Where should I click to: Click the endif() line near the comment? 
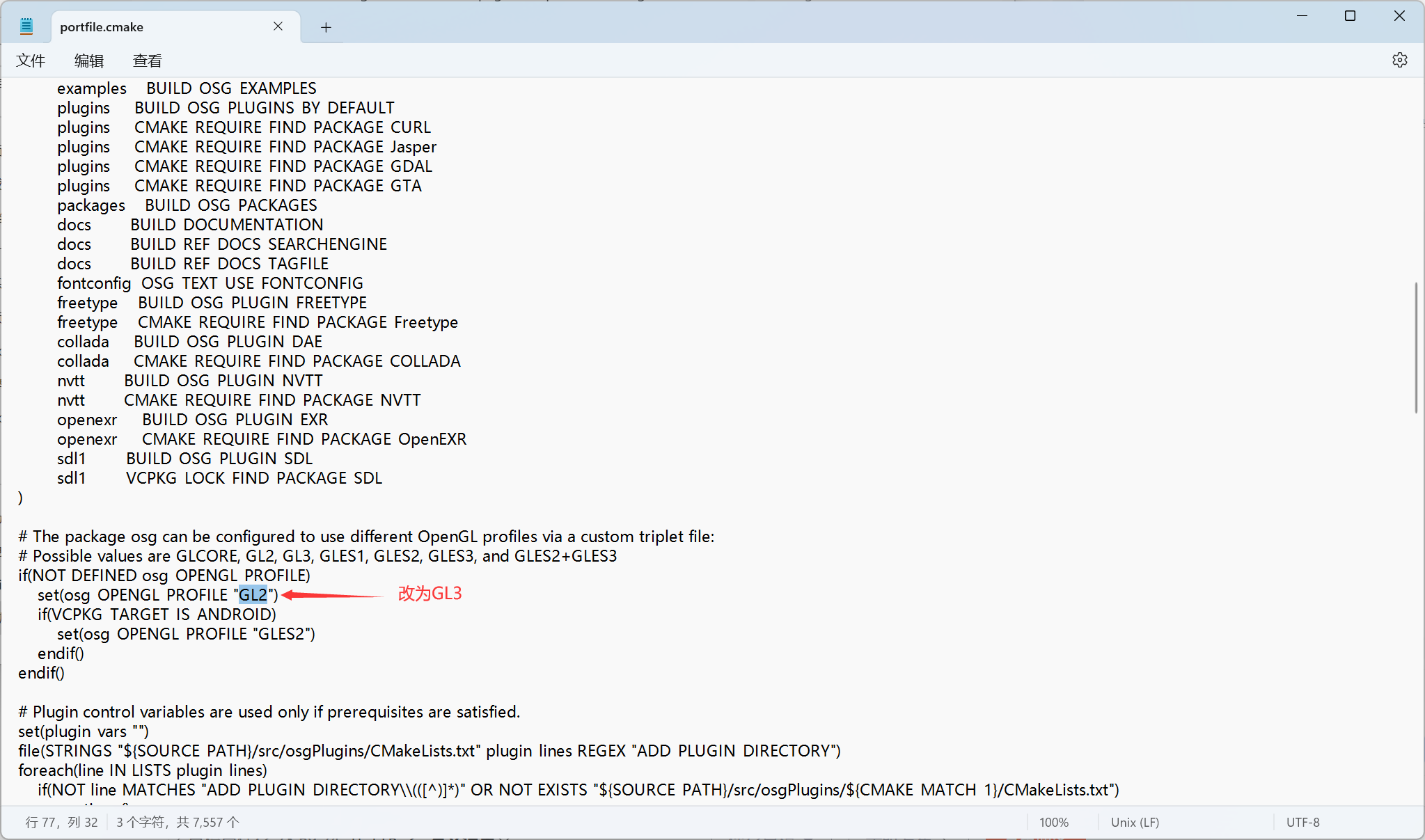[41, 672]
